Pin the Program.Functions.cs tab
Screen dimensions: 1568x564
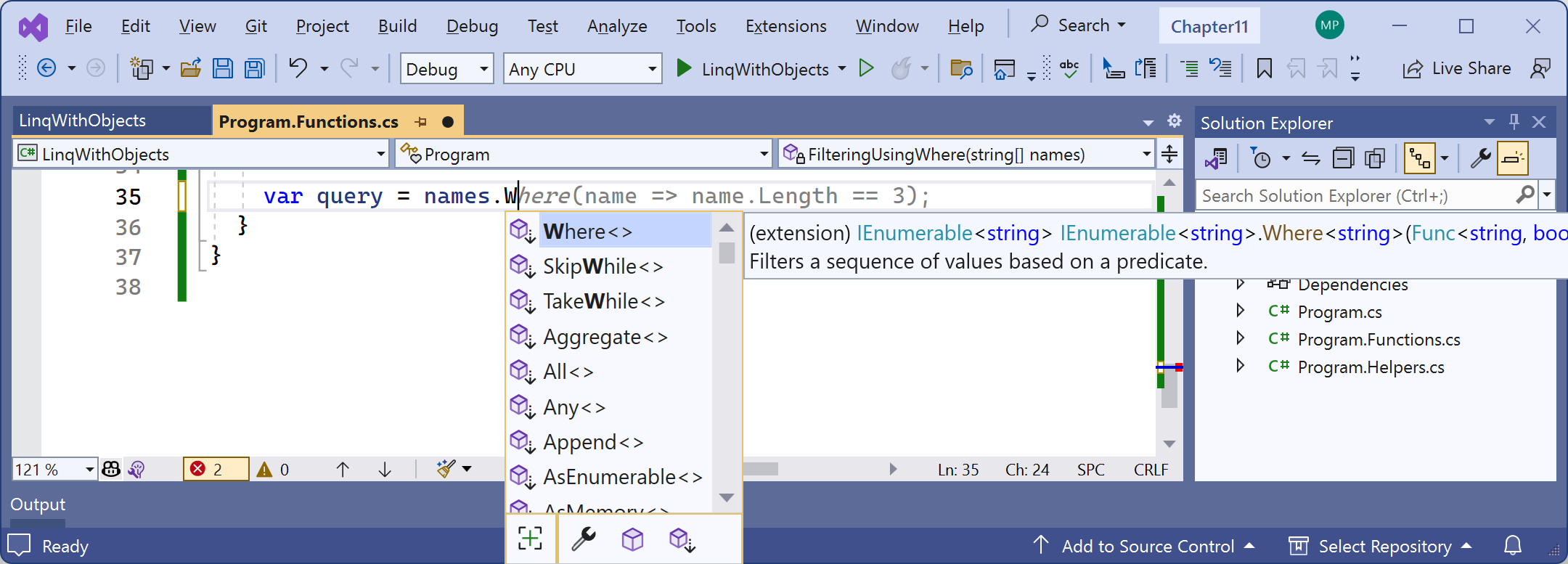pos(421,122)
